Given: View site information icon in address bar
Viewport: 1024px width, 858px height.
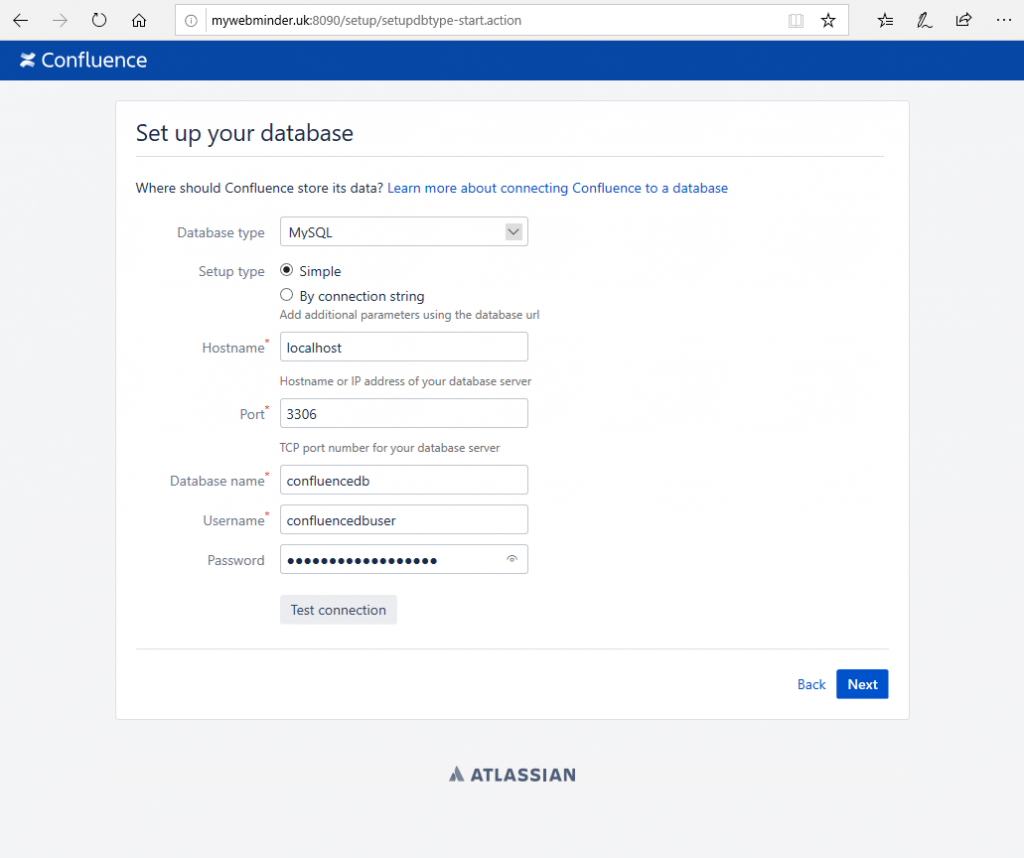Looking at the screenshot, I should (191, 21).
